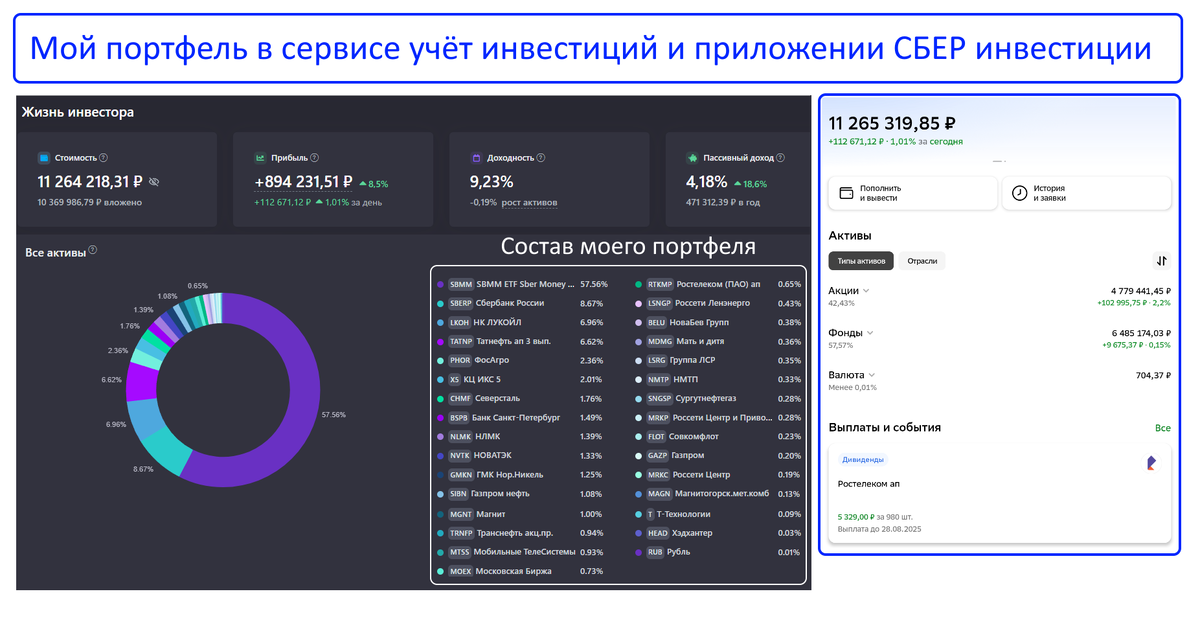1200x620 pixels.
Task: Click the MOEX ticker badge
Action: tap(460, 571)
